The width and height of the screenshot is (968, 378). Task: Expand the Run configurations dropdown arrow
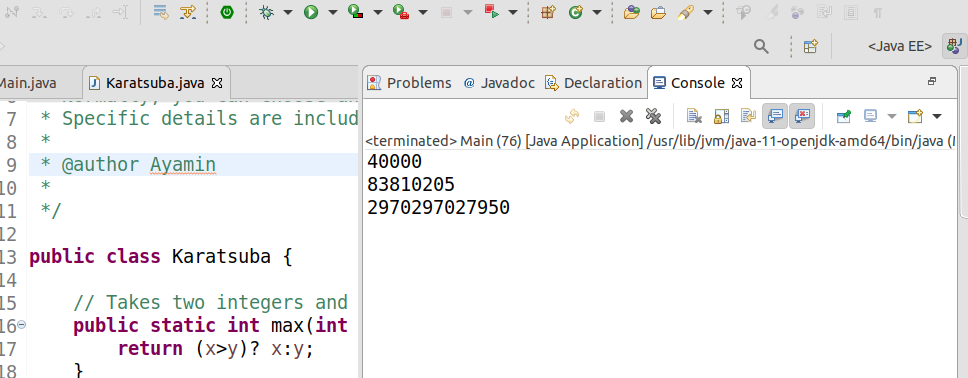[x=333, y=12]
